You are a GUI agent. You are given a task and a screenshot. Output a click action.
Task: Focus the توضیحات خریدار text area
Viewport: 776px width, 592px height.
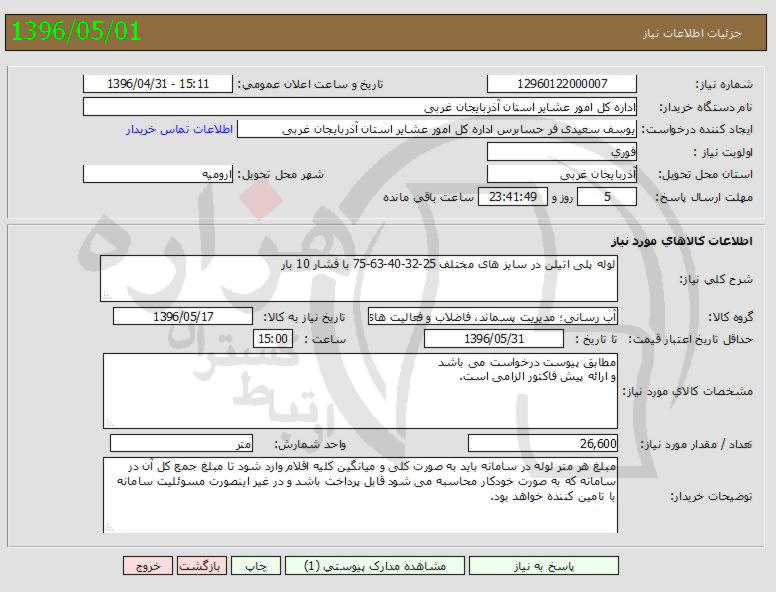click(x=360, y=494)
